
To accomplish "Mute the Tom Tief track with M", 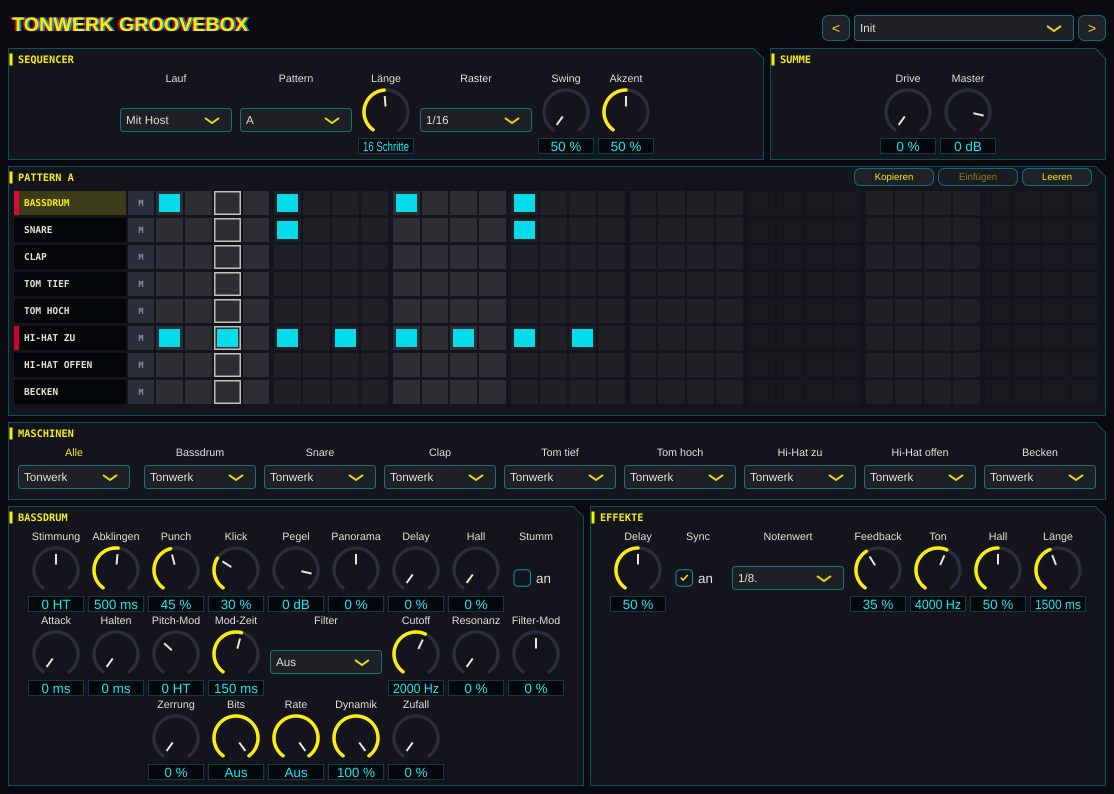I will 141,284.
